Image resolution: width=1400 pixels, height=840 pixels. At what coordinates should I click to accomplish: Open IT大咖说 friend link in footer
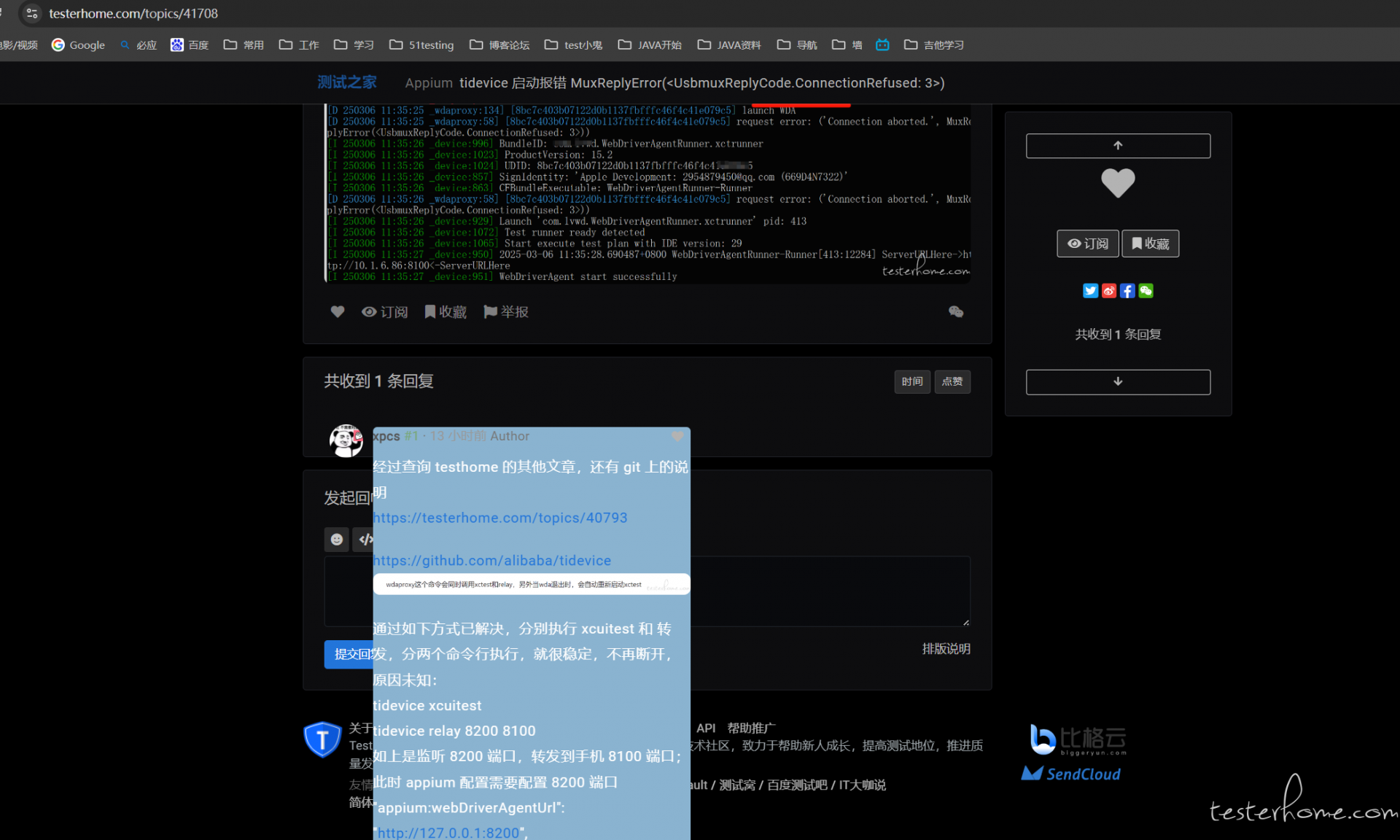tap(862, 785)
